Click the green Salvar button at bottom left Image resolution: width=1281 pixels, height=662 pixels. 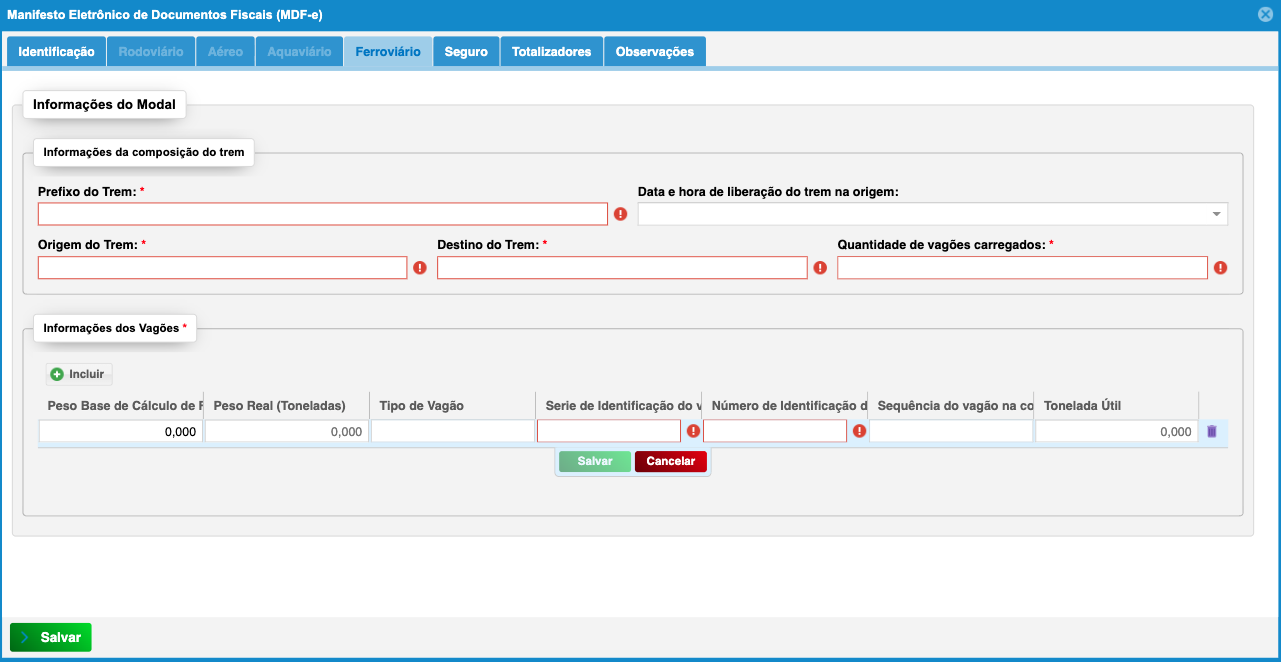tap(51, 637)
